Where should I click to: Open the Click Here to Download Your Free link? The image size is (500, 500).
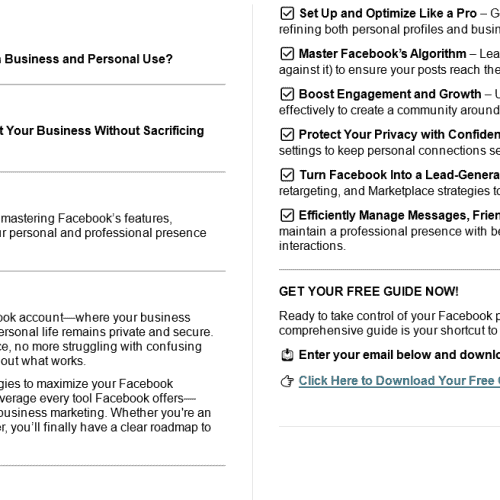pos(399,381)
